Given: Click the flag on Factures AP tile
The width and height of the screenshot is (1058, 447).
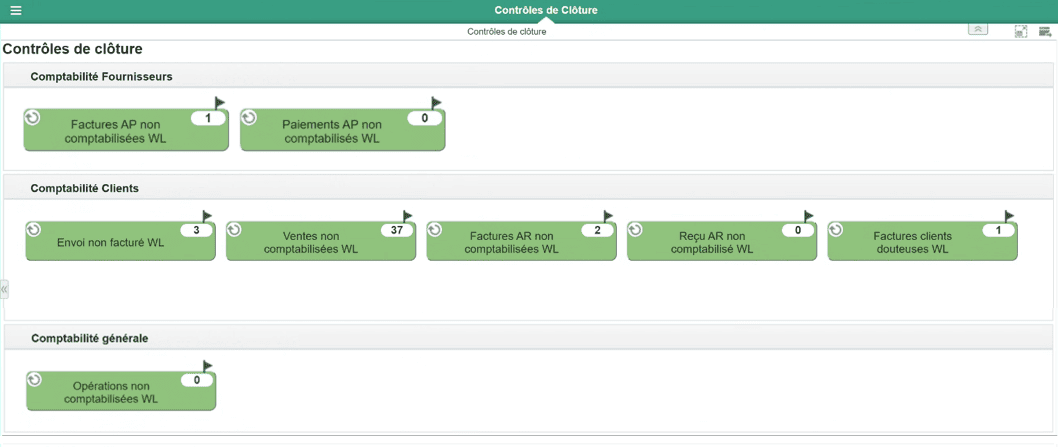Looking at the screenshot, I should pyautogui.click(x=219, y=103).
